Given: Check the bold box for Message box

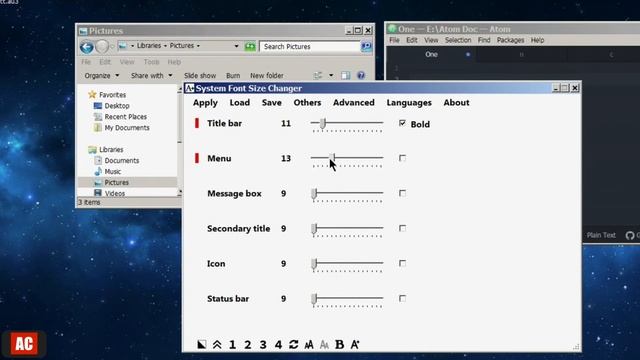Looking at the screenshot, I should (x=402, y=193).
